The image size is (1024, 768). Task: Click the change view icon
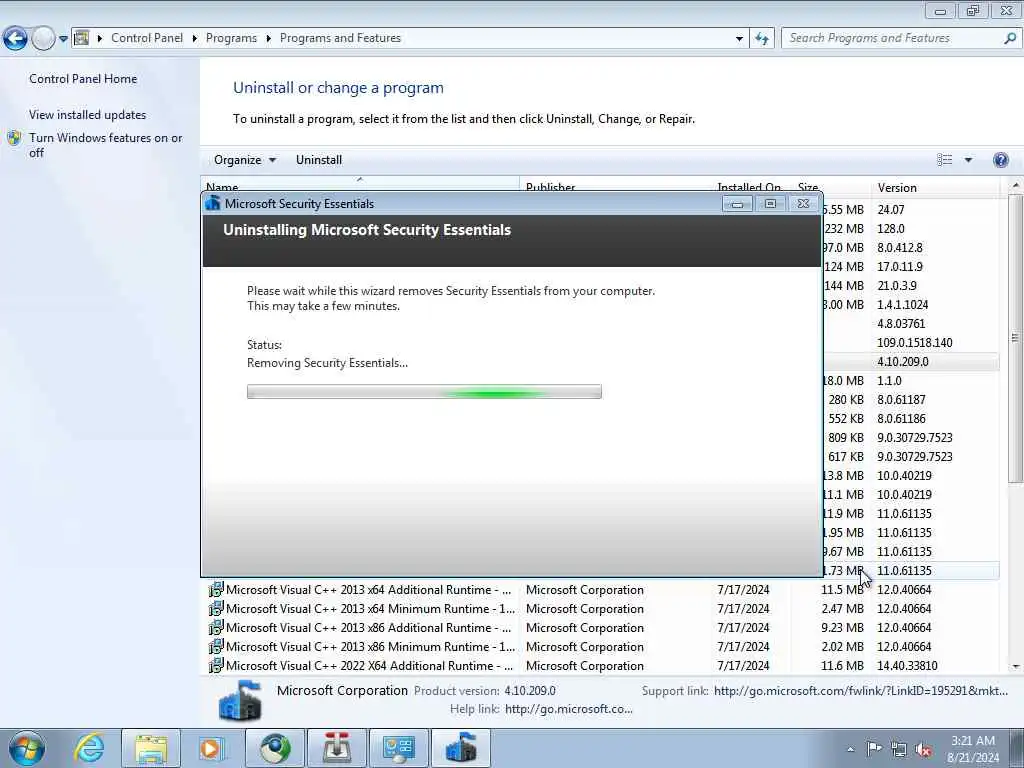944,160
